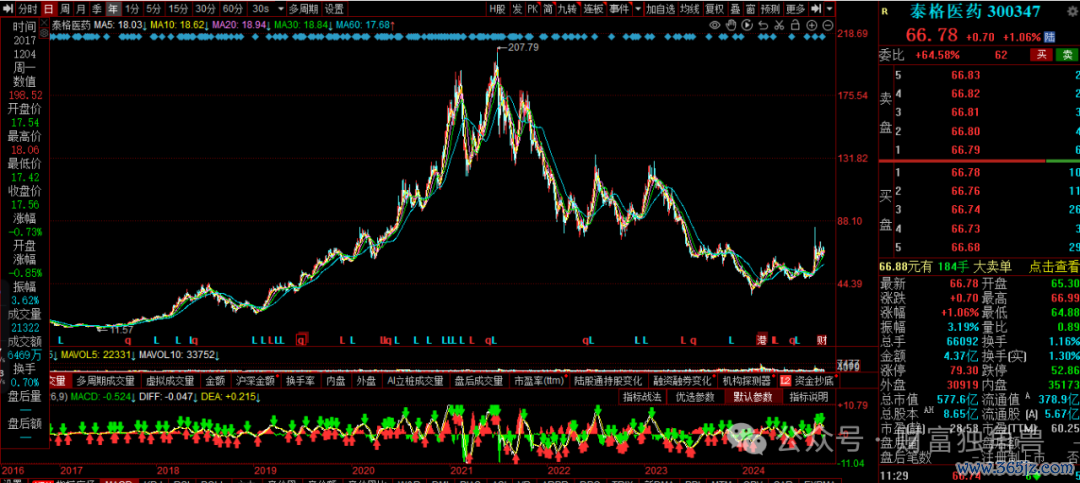Click the replay circle icon above chart

747,25
